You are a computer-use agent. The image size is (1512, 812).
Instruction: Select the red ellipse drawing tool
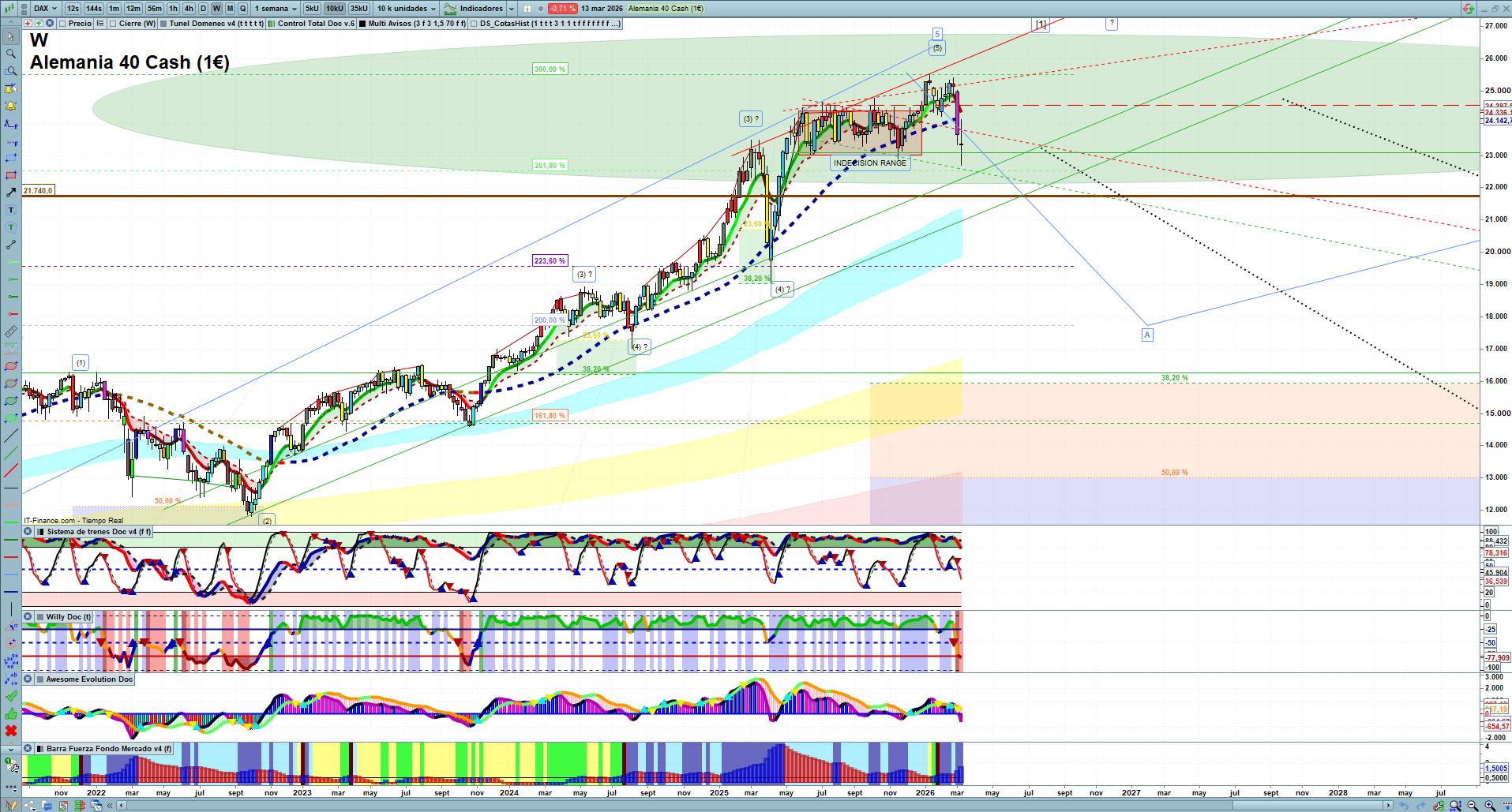11,366
